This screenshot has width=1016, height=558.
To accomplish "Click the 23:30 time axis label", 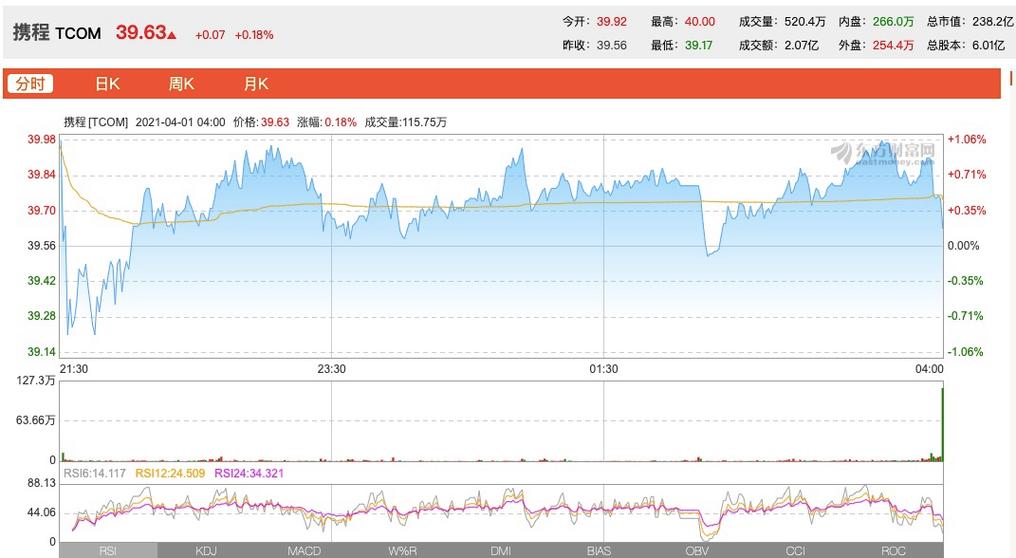I will pyautogui.click(x=331, y=369).
